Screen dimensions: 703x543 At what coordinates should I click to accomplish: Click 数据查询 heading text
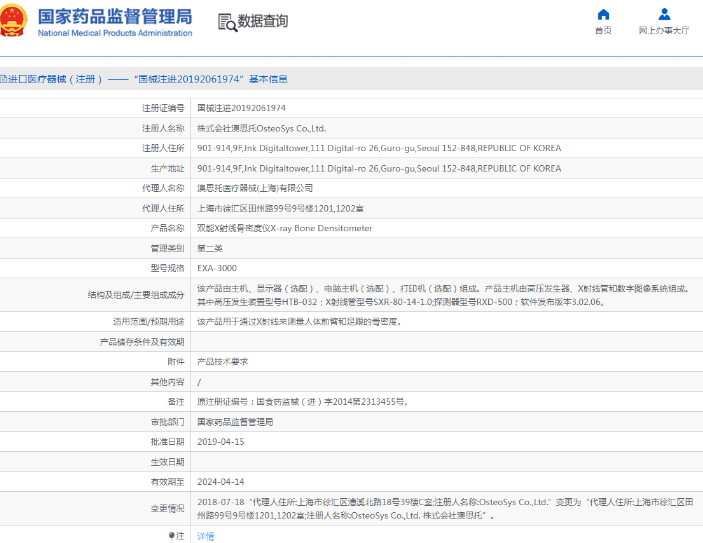coord(263,21)
